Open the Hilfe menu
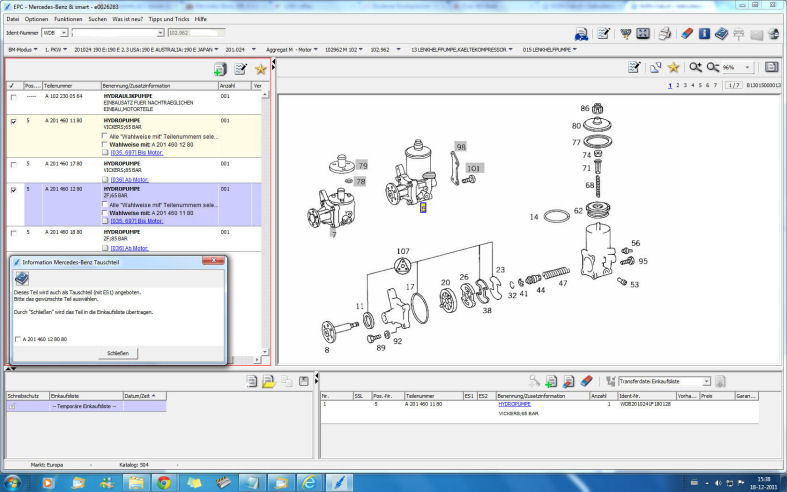Image resolution: width=787 pixels, height=492 pixels. 201,19
